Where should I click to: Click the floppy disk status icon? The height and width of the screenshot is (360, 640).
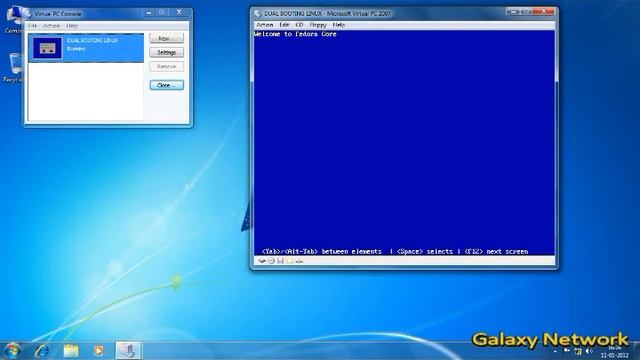(280, 261)
